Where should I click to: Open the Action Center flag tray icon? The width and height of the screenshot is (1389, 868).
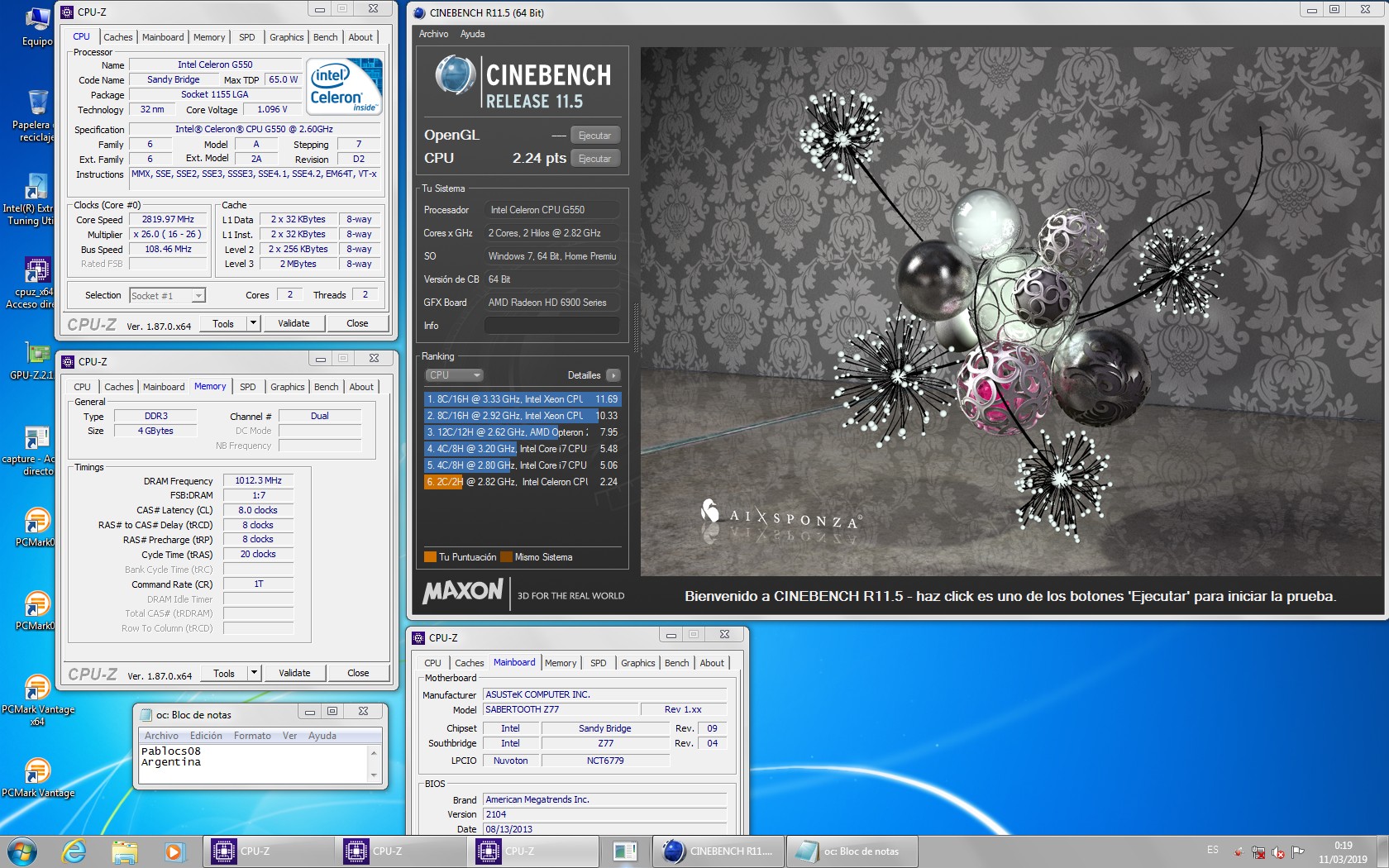tap(1298, 851)
